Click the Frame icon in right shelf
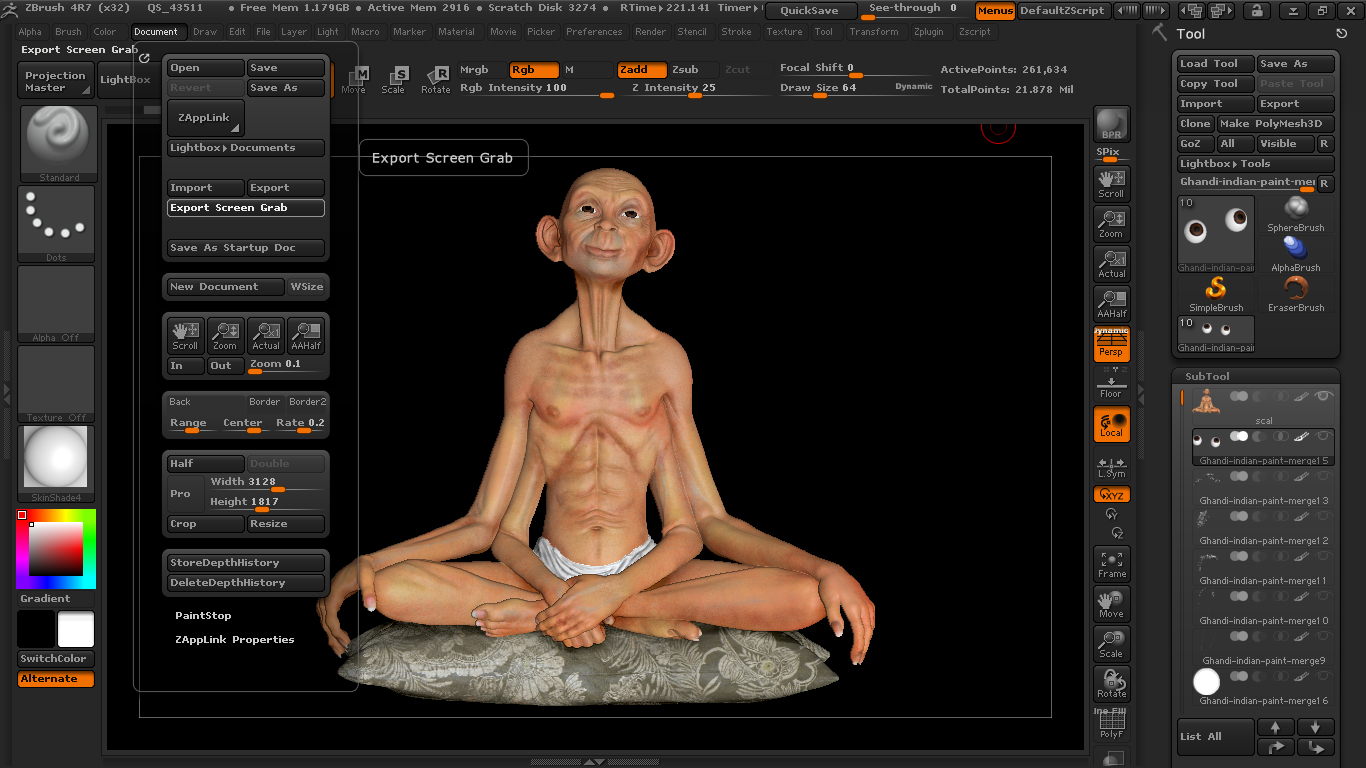 [1112, 563]
